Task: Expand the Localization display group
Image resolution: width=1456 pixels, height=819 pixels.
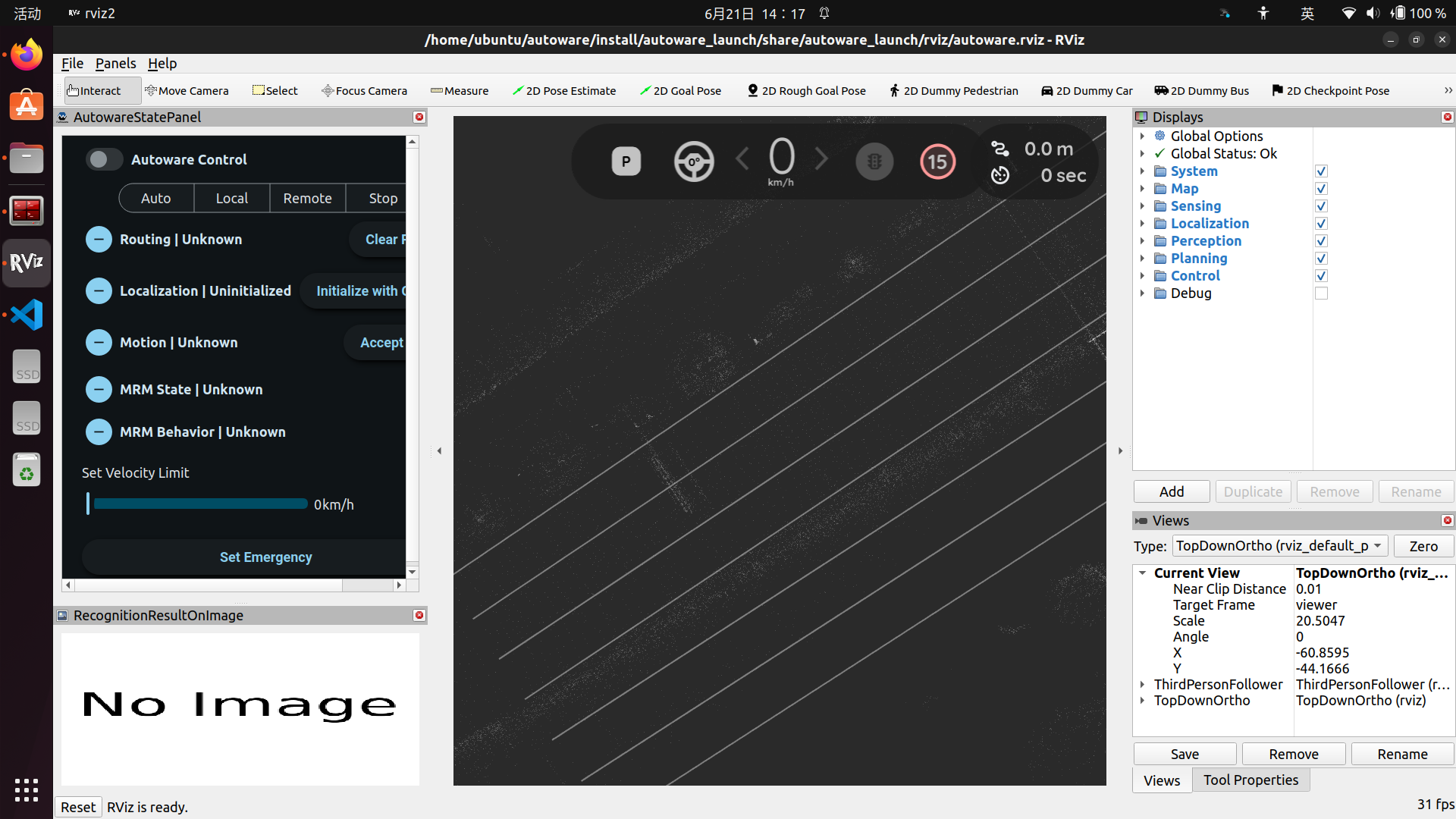Action: [x=1142, y=223]
